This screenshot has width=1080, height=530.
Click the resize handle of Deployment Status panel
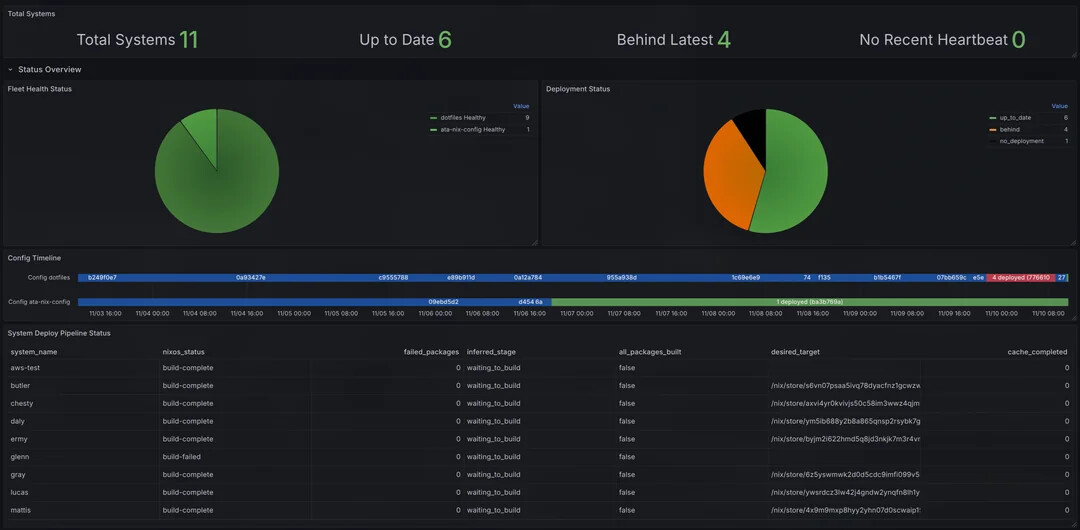coord(1073,242)
